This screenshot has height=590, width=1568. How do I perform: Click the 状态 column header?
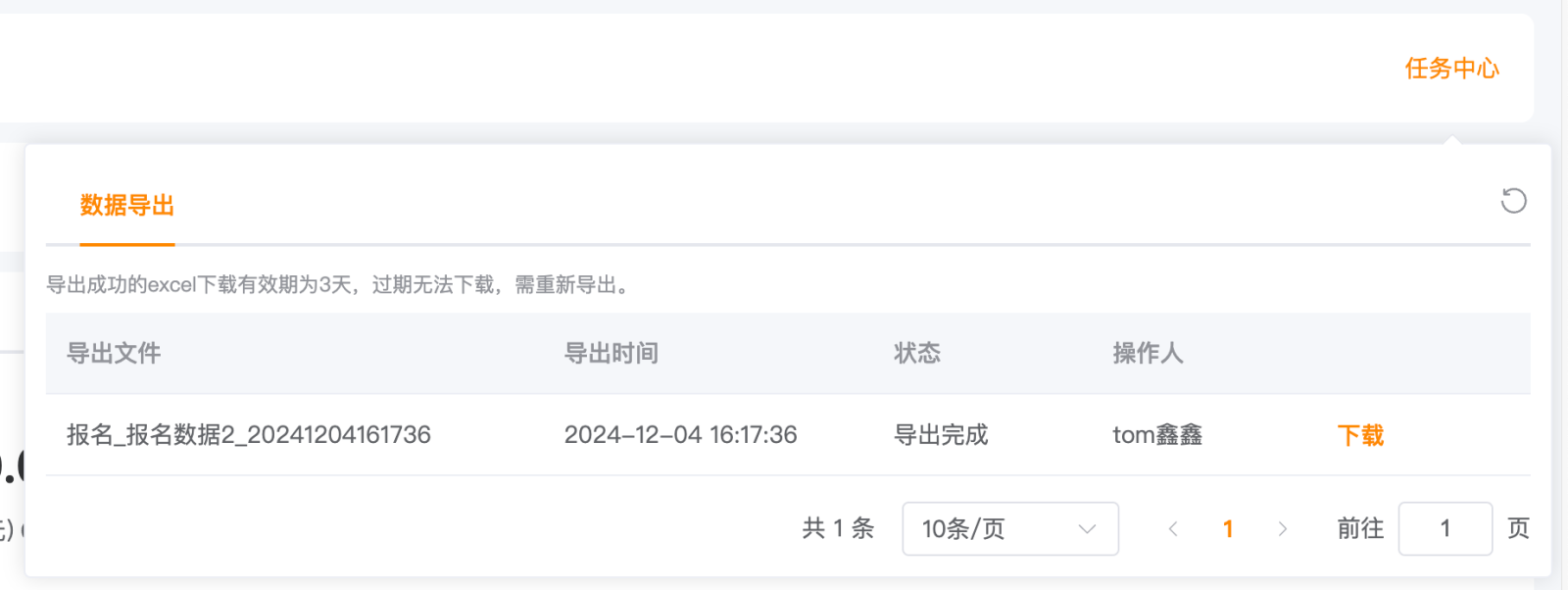pyautogui.click(x=917, y=354)
